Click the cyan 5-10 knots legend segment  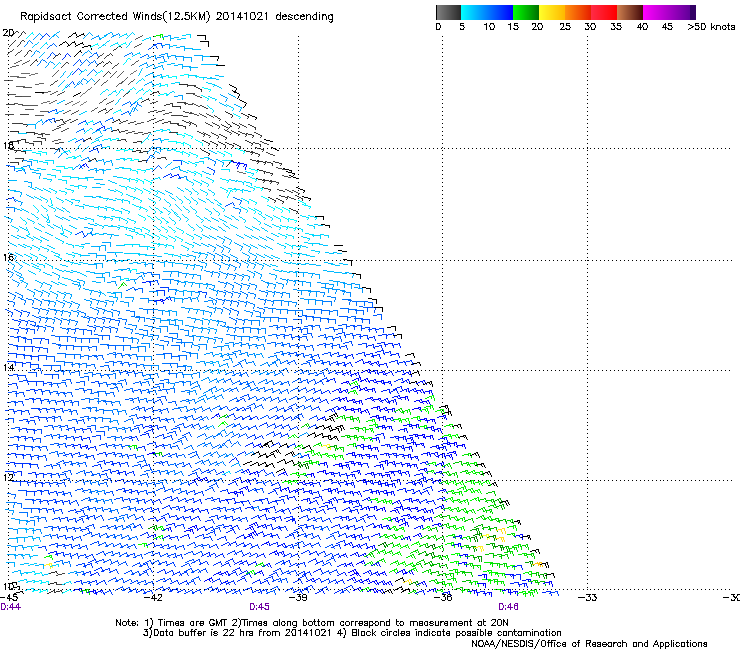(473, 12)
